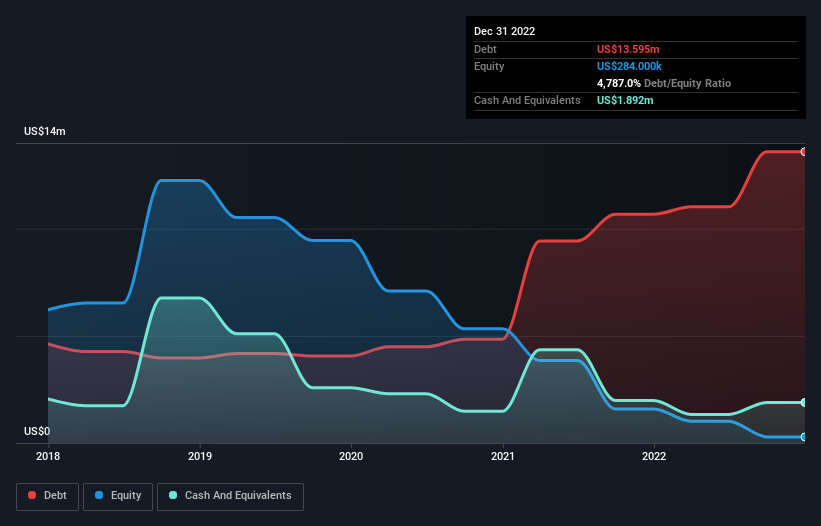The width and height of the screenshot is (821, 526).
Task: Toggle the Equity series legend button
Action: click(118, 496)
